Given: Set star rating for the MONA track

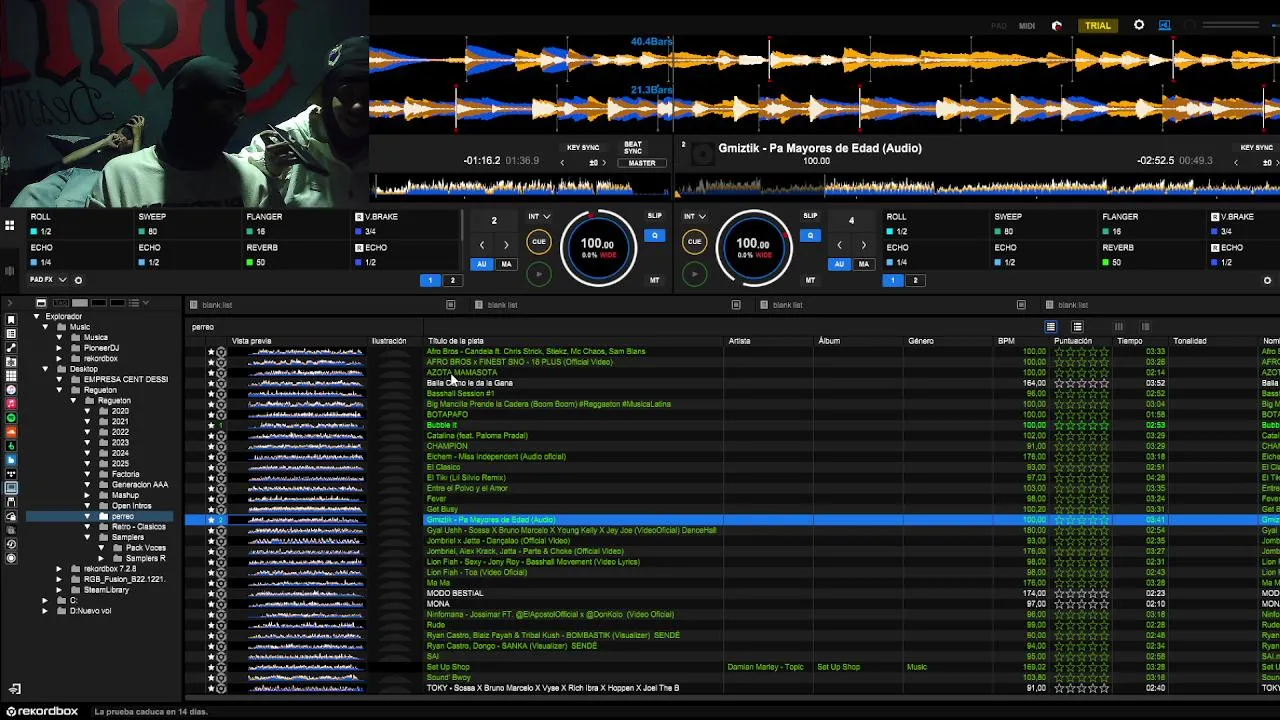Looking at the screenshot, I should (1082, 604).
